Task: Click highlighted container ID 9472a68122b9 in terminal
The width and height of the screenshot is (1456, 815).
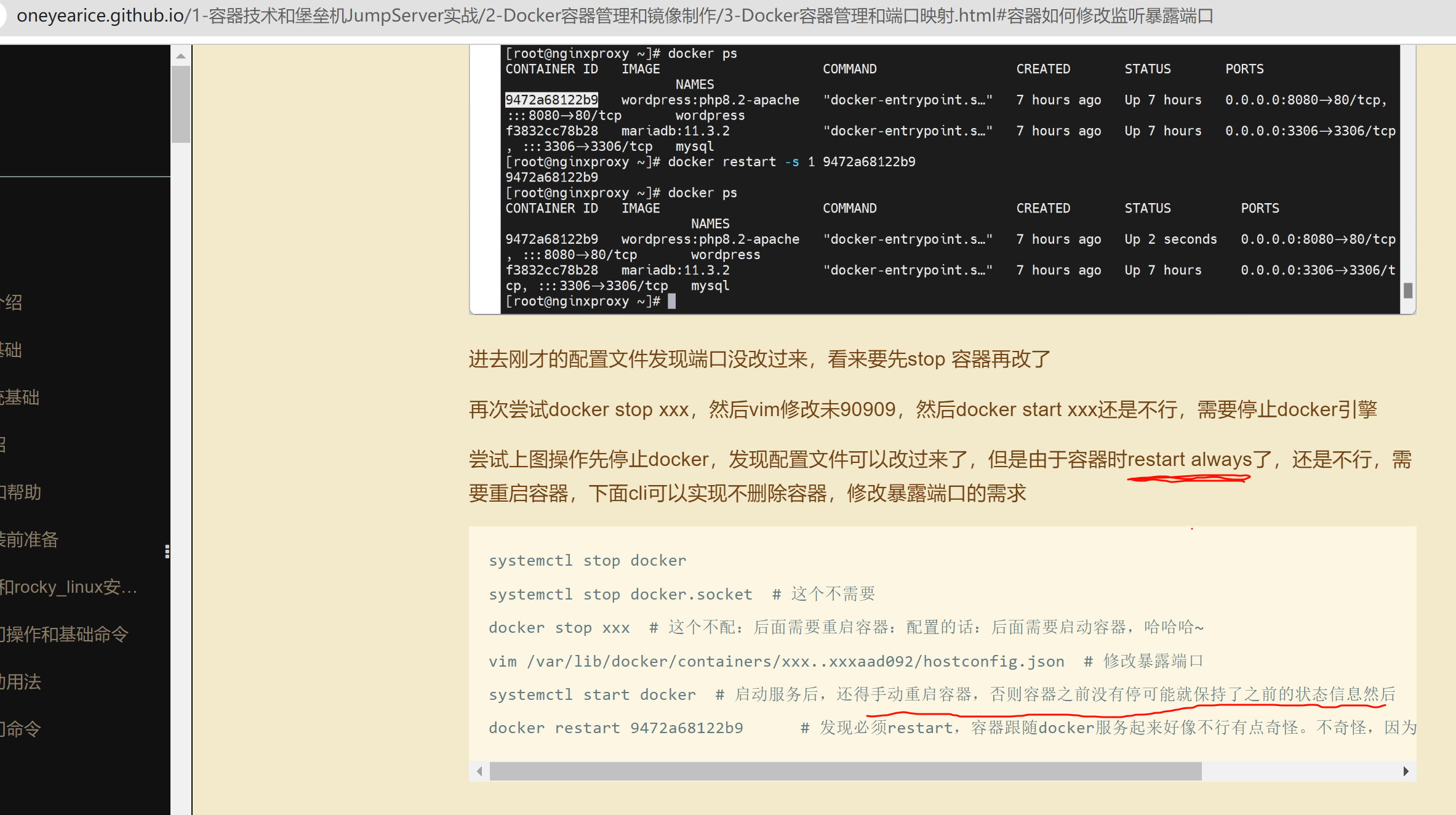Action: click(551, 100)
